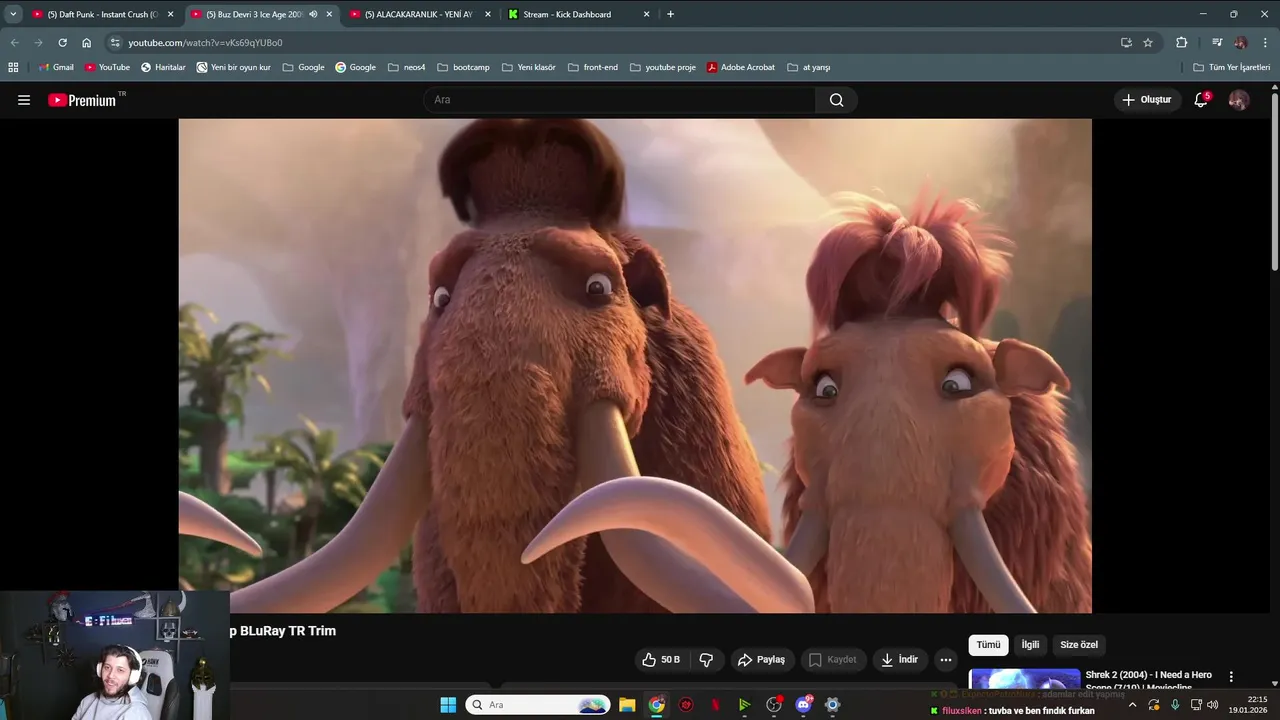Open the YouTube hamburger guide menu
Image resolution: width=1280 pixels, height=720 pixels.
24,100
